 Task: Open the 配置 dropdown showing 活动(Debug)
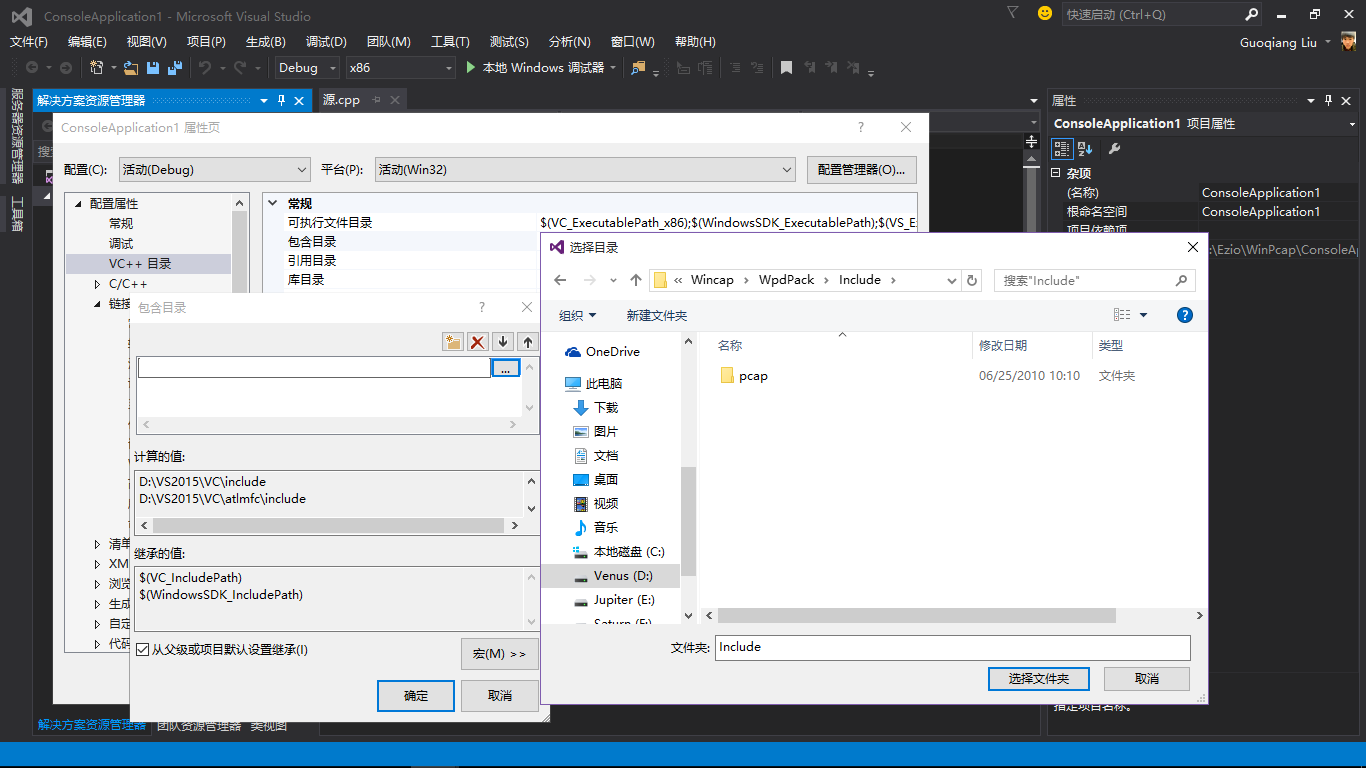coord(215,170)
